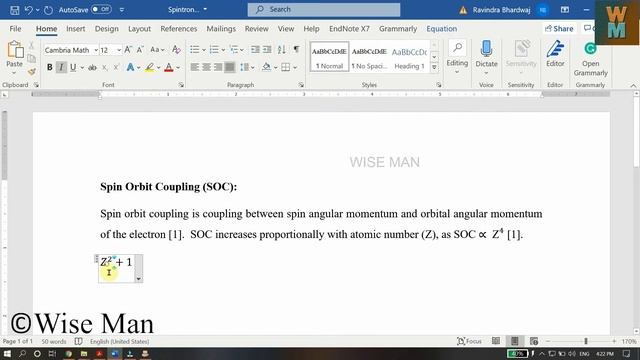The image size is (640, 360).
Task: Click the Focus mode button
Action: click(469, 341)
